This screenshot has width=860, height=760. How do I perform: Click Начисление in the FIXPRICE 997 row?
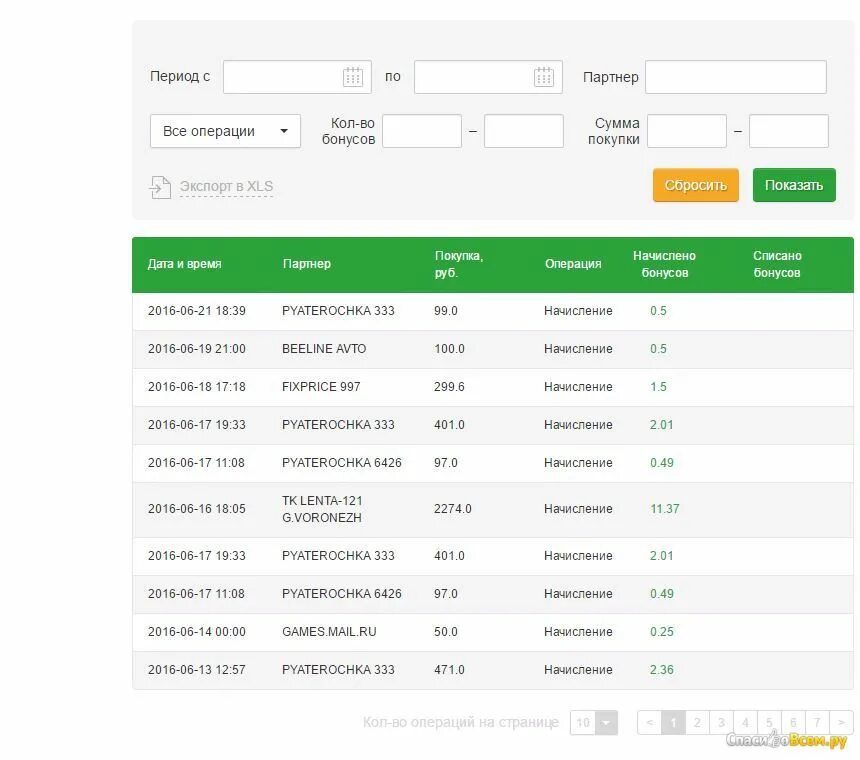pyautogui.click(x=578, y=387)
